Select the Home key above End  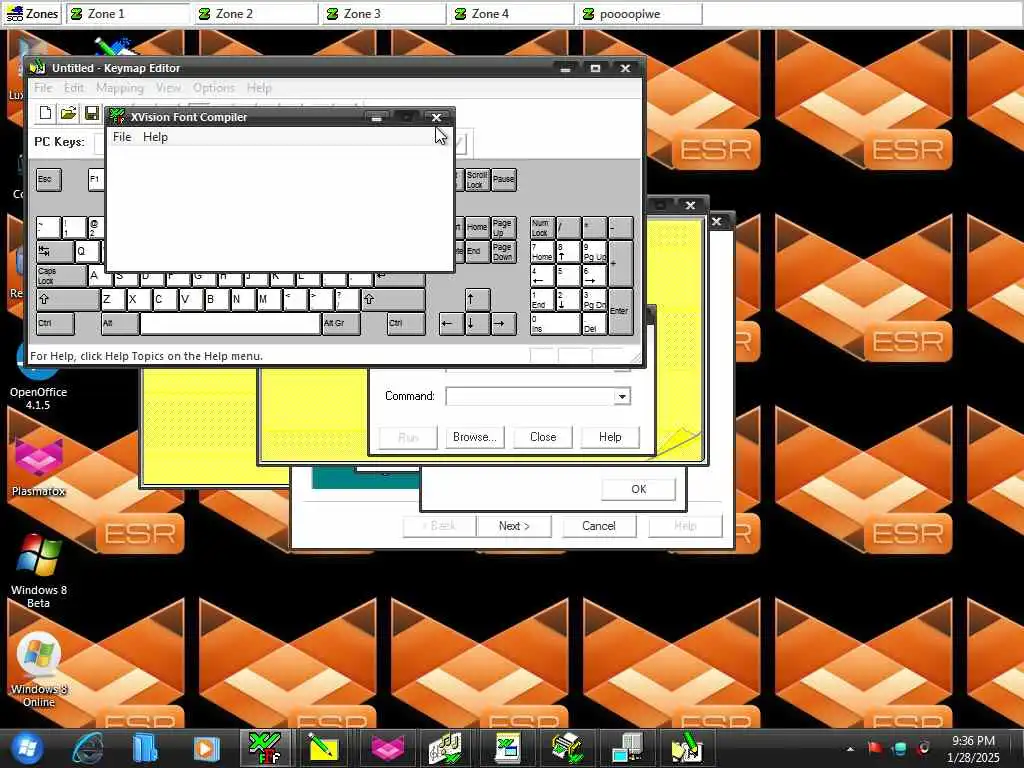click(477, 228)
